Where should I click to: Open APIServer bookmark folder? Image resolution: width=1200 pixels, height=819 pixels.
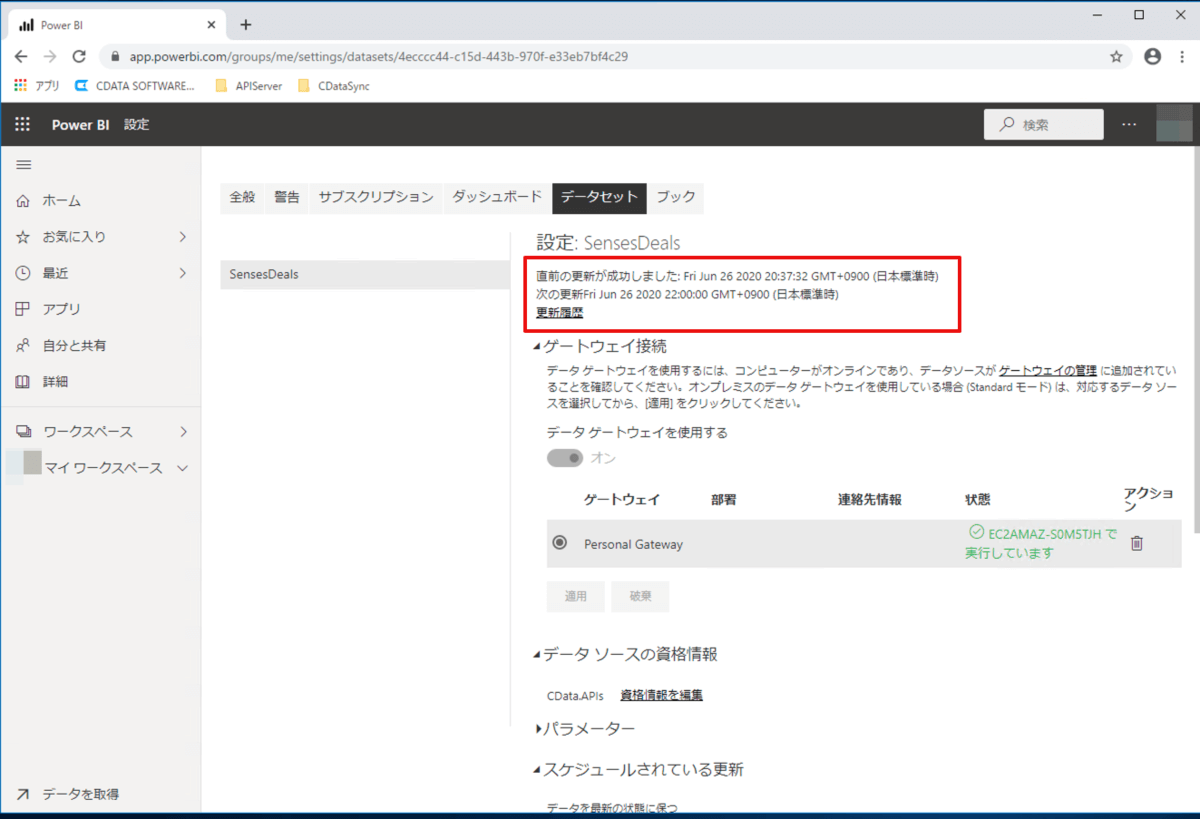(249, 86)
